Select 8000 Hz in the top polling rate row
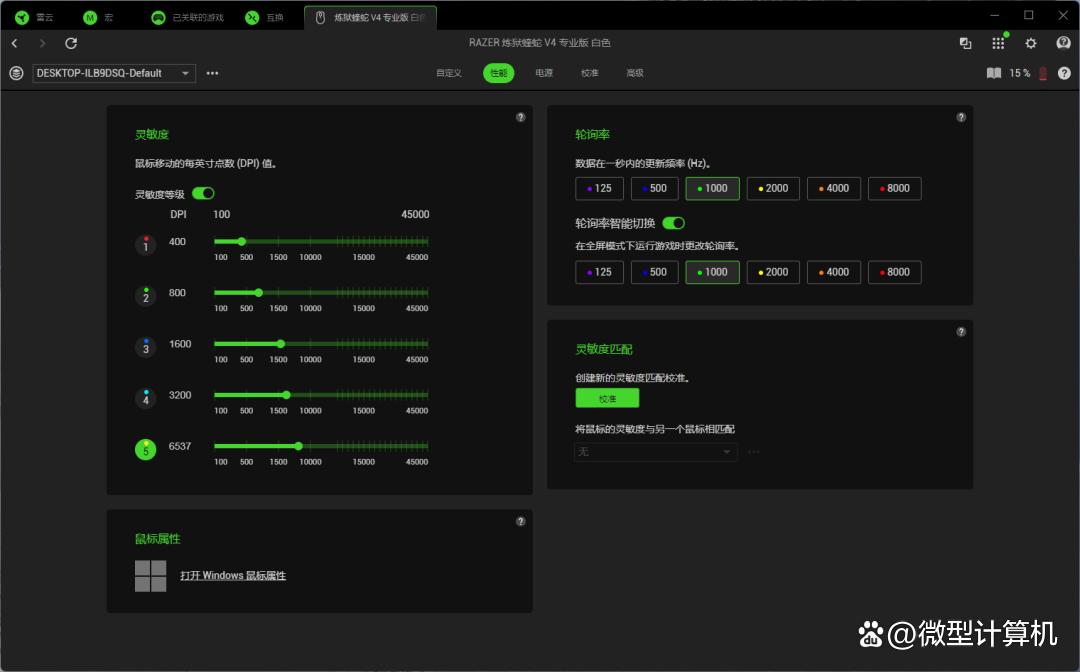The width and height of the screenshot is (1080, 672). point(894,188)
